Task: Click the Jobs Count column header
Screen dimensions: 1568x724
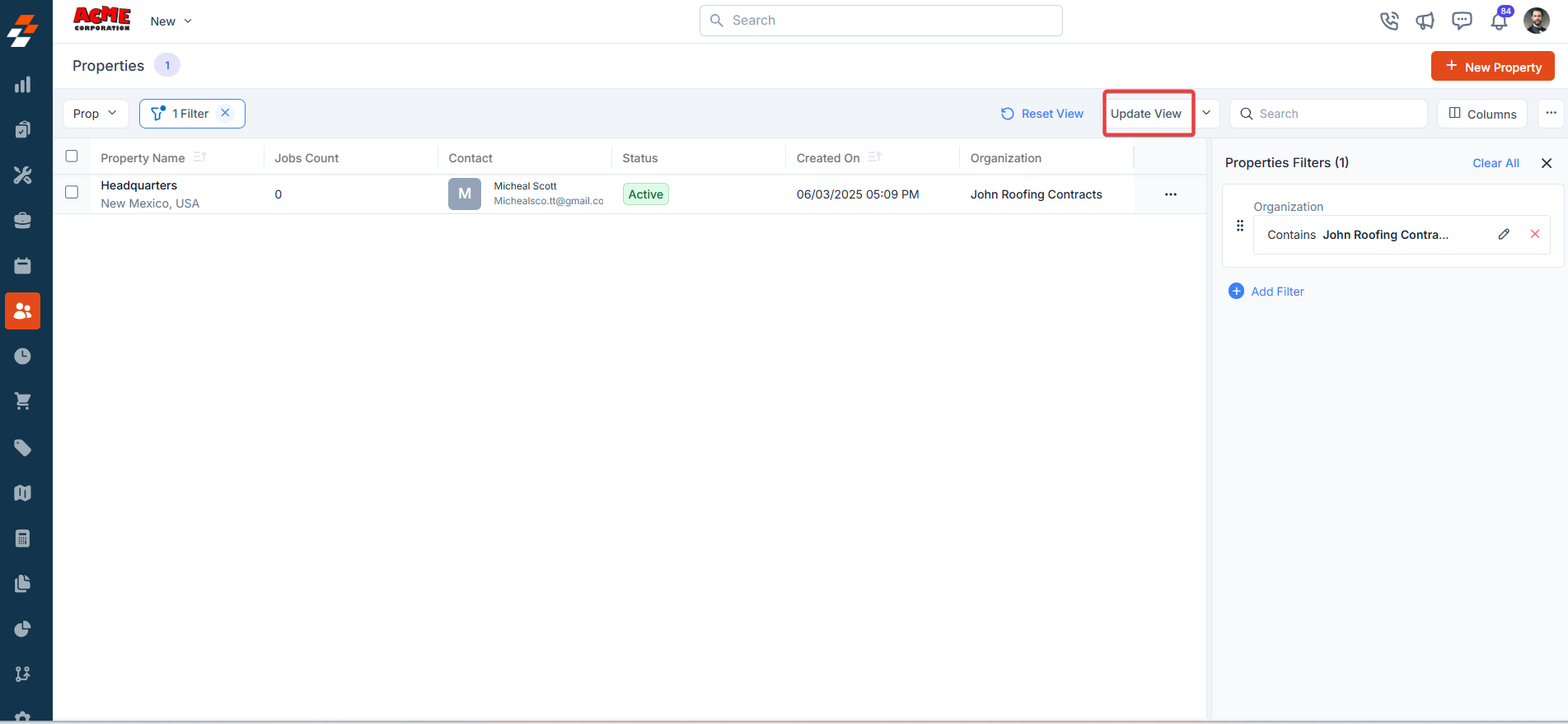Action: [307, 158]
